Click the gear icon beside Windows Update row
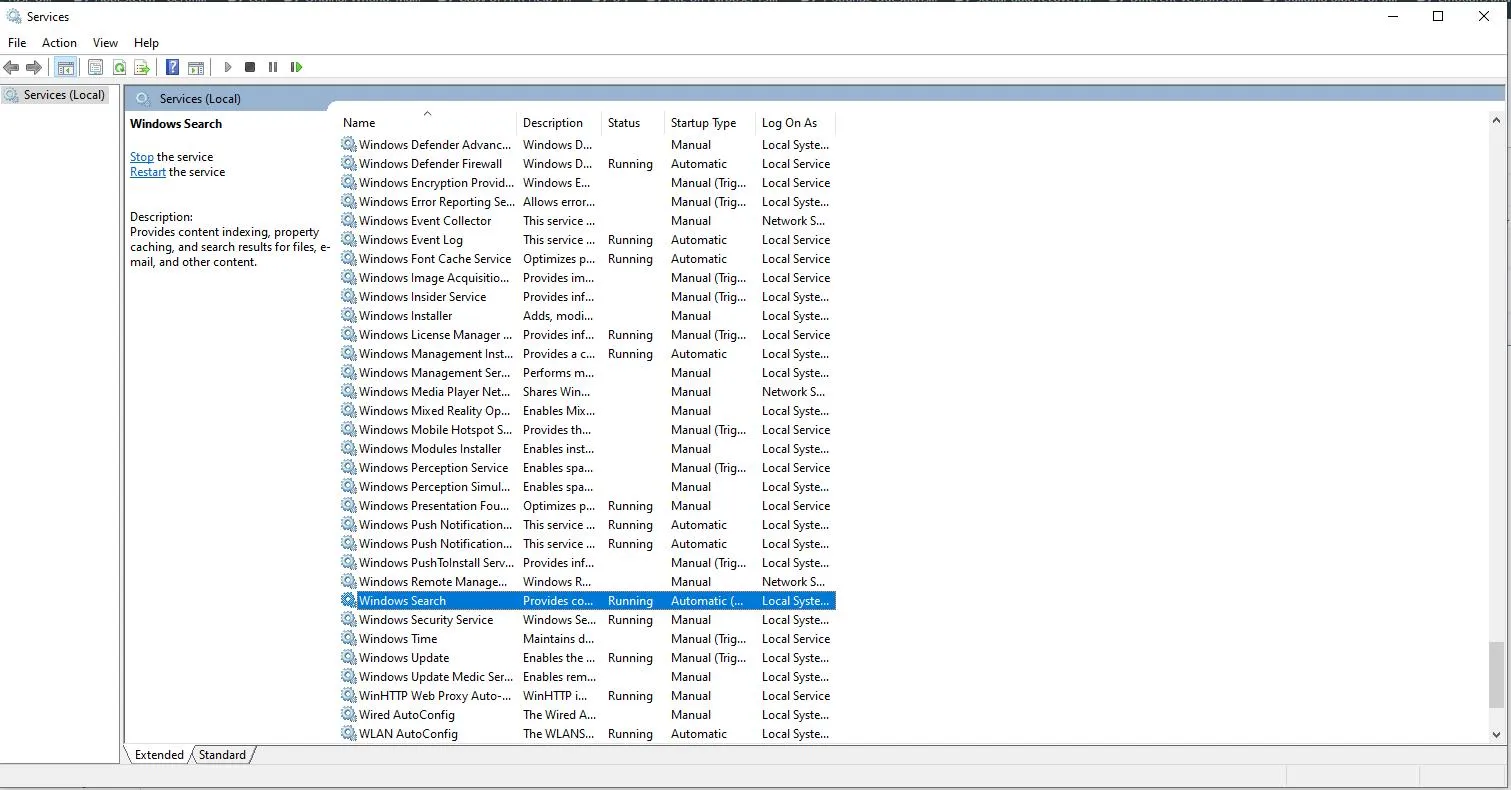Image resolution: width=1511 pixels, height=790 pixels. [x=348, y=658]
